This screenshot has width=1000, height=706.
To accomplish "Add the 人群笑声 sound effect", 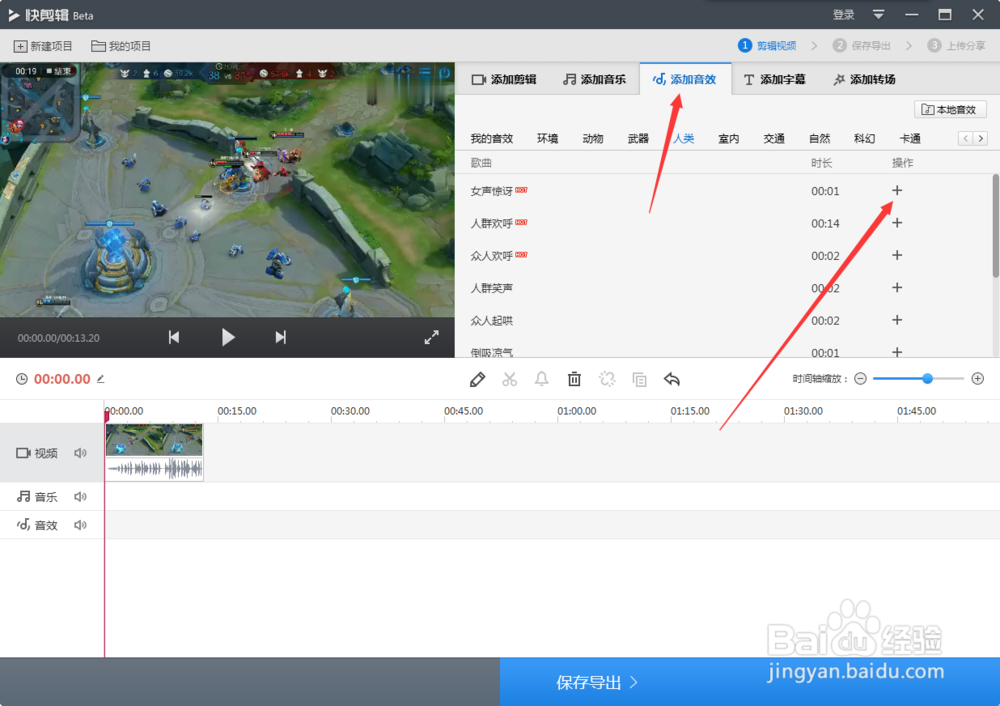I will [x=897, y=288].
